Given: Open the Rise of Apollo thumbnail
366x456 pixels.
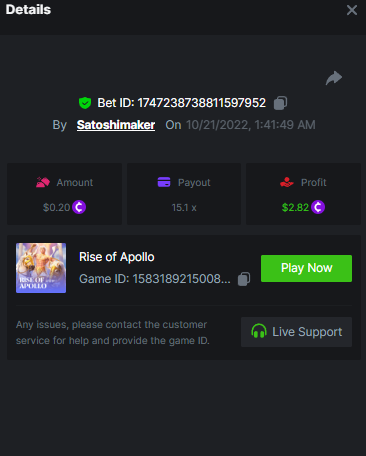Looking at the screenshot, I should [x=41, y=268].
